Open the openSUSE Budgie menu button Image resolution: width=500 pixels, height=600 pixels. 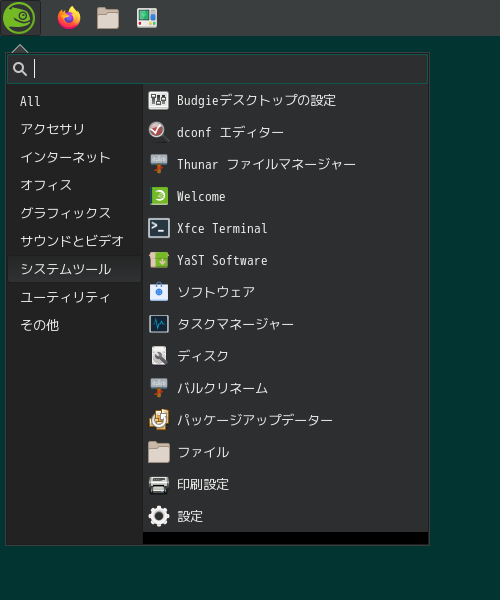[x=20, y=18]
